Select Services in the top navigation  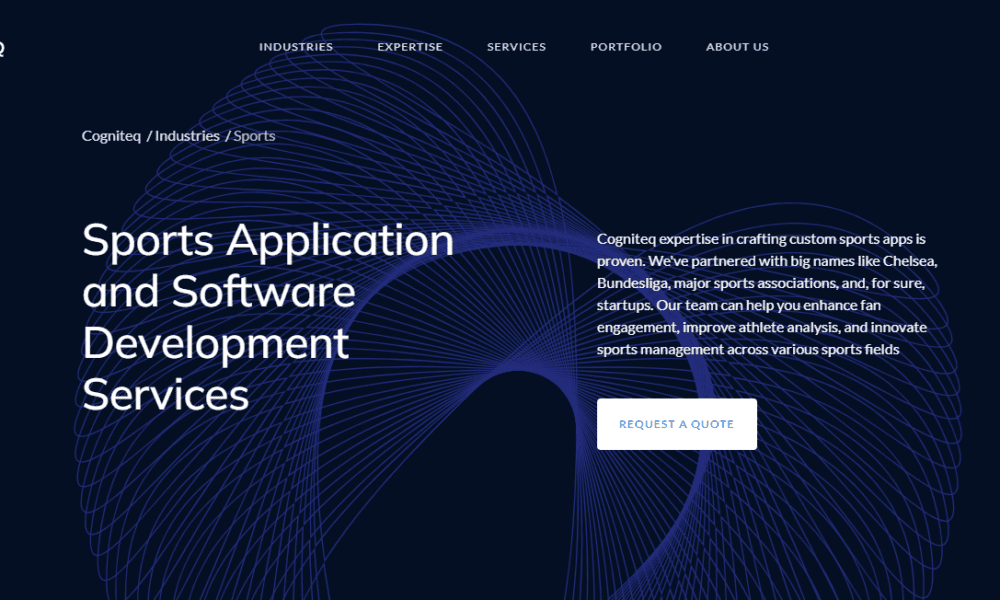pyautogui.click(x=516, y=47)
